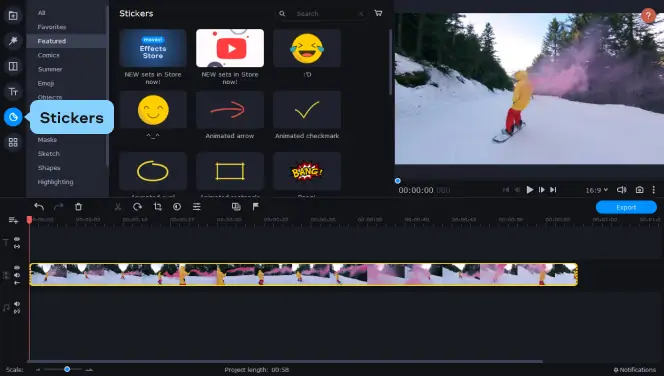Open the More tools grid icon

tap(13, 142)
